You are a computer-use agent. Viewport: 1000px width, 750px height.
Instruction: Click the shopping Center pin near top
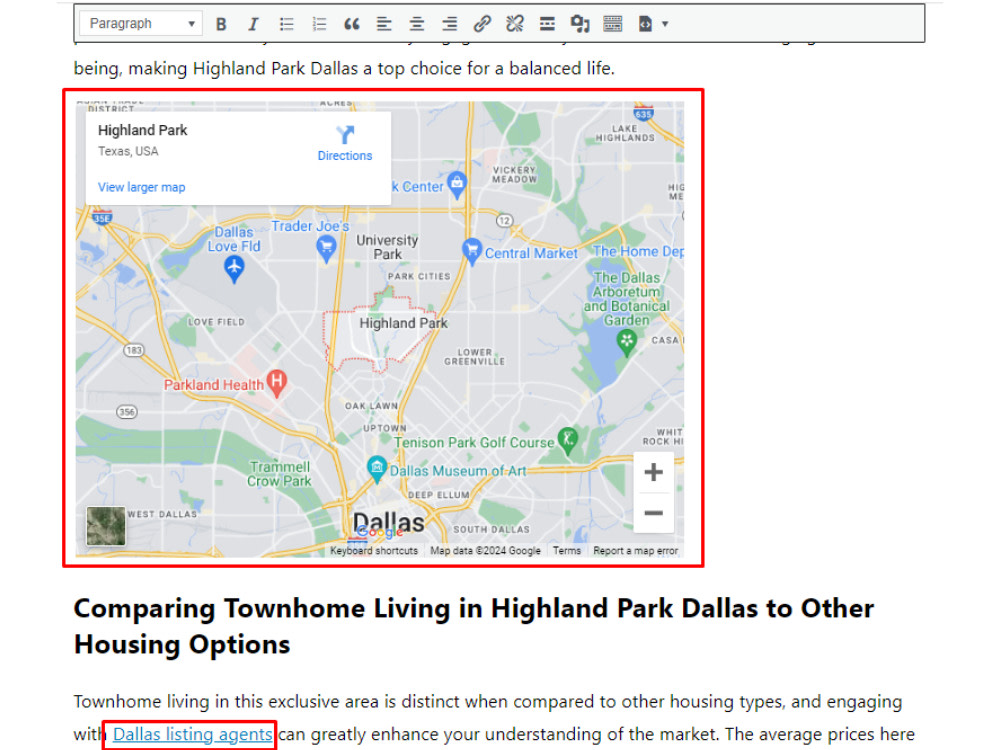457,185
